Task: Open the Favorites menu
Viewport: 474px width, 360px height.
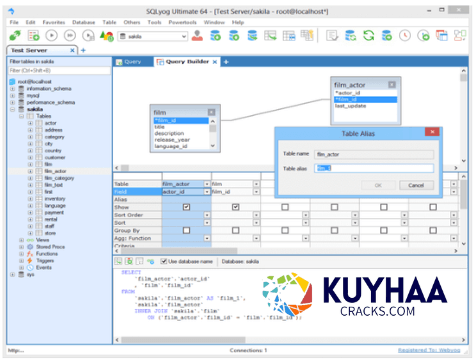Action: [54, 22]
